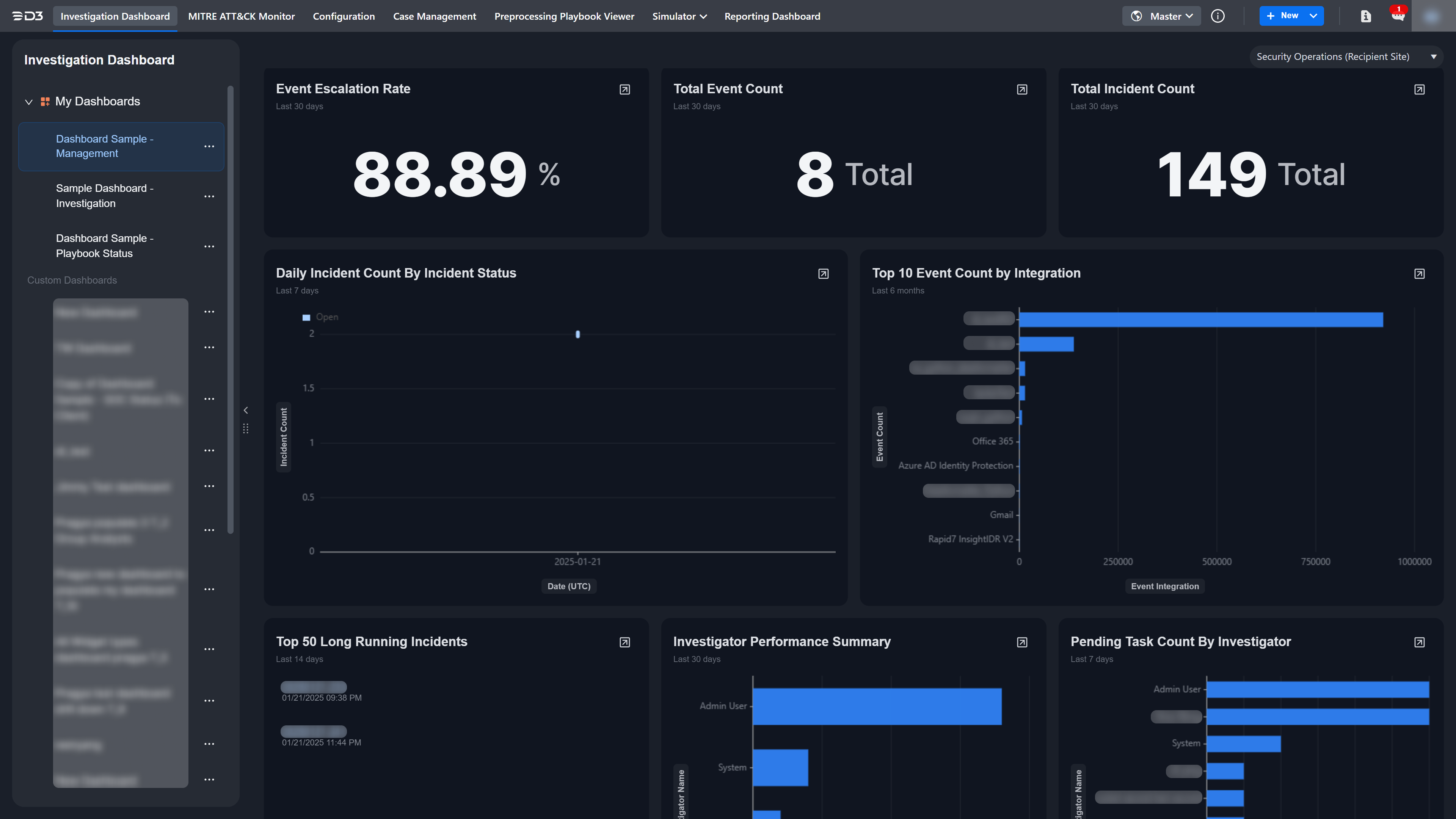The image size is (1456, 819).
Task: Open the document help icon
Action: [1365, 16]
